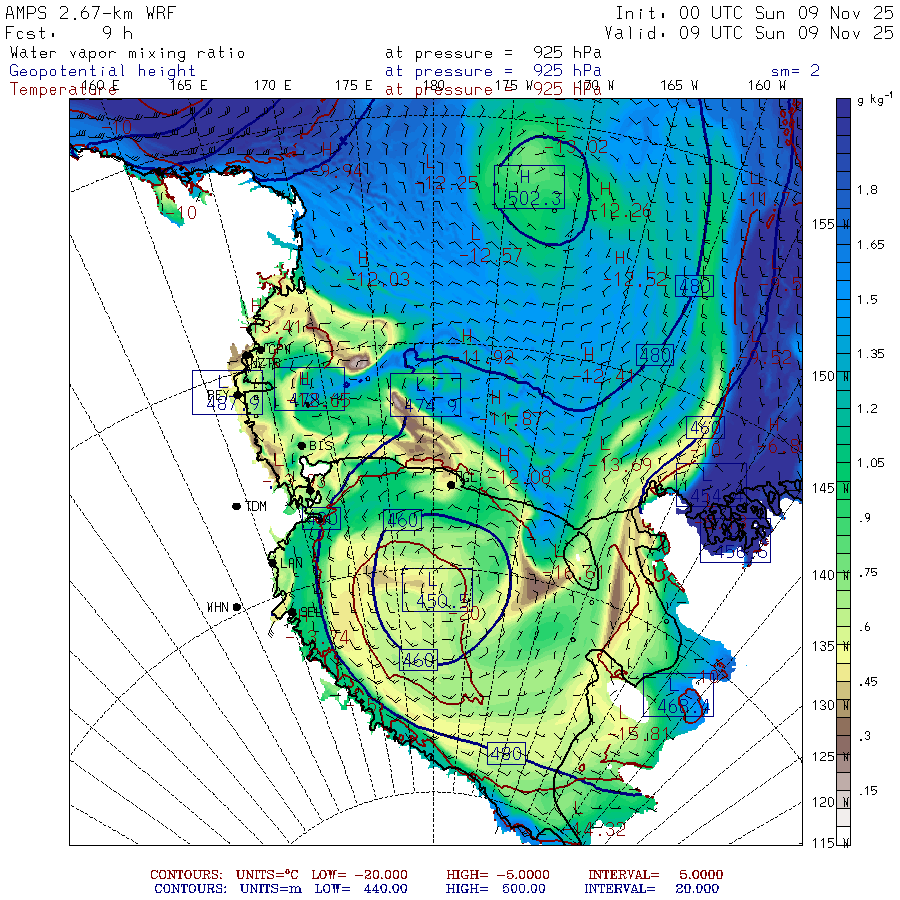Click the "Valid: 09 UTC Sun 09 Nov 25" line

click(748, 33)
